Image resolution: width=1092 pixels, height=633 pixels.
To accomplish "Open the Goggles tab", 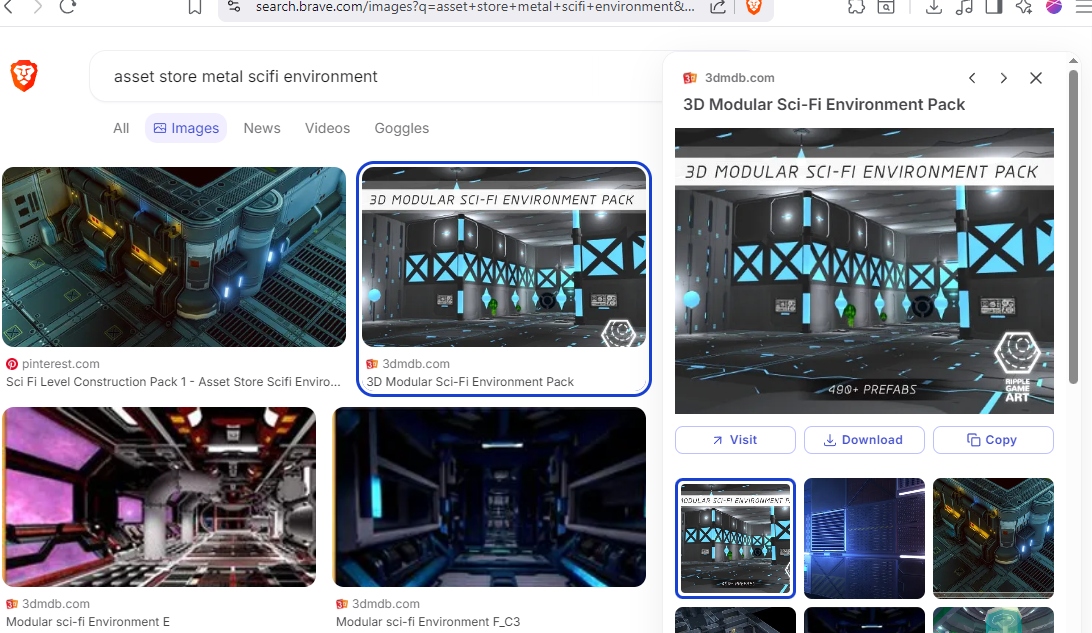I will (402, 128).
